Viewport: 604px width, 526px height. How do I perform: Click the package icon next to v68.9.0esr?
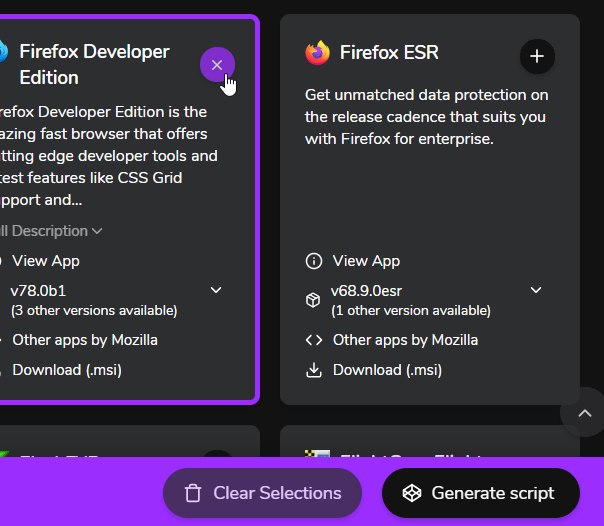(313, 300)
